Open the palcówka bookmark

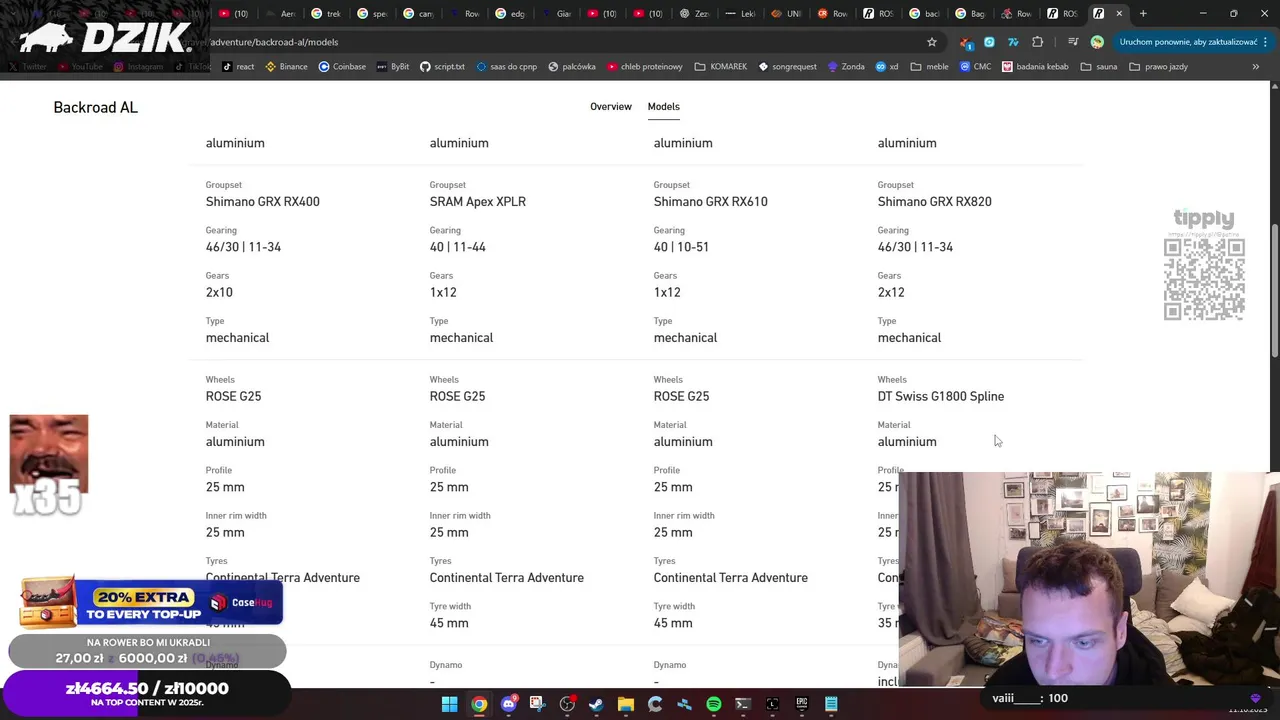(571, 67)
